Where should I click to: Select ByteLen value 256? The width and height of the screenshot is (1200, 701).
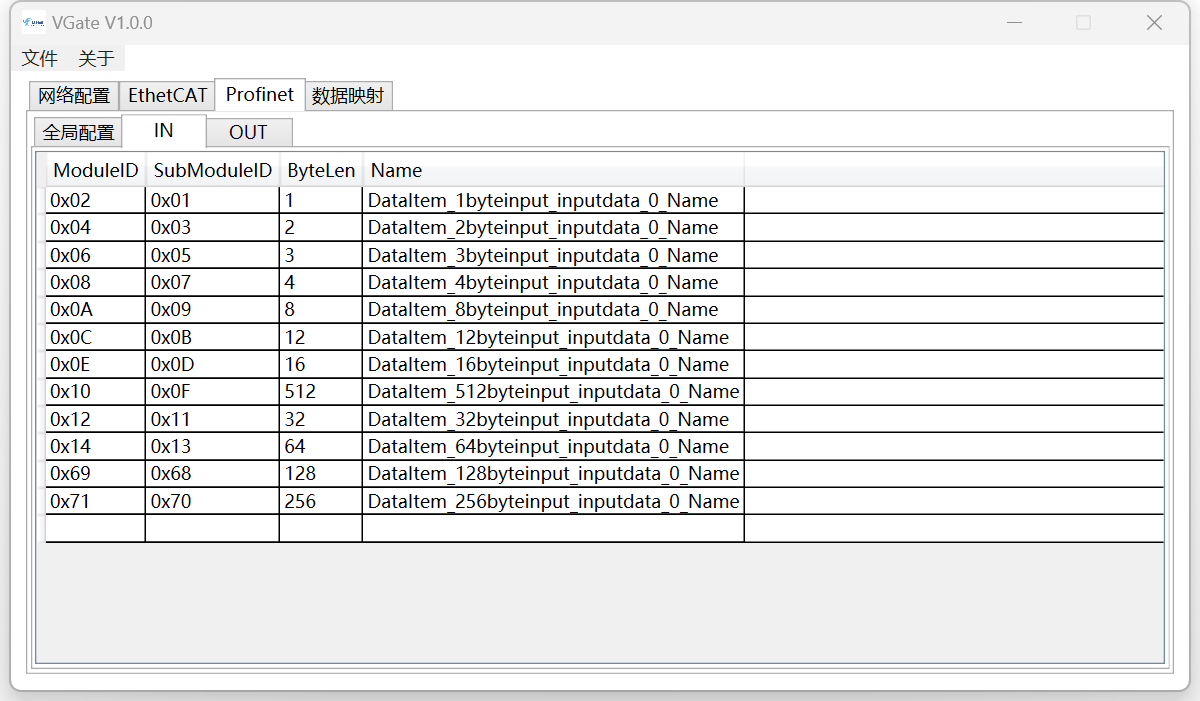pos(320,501)
